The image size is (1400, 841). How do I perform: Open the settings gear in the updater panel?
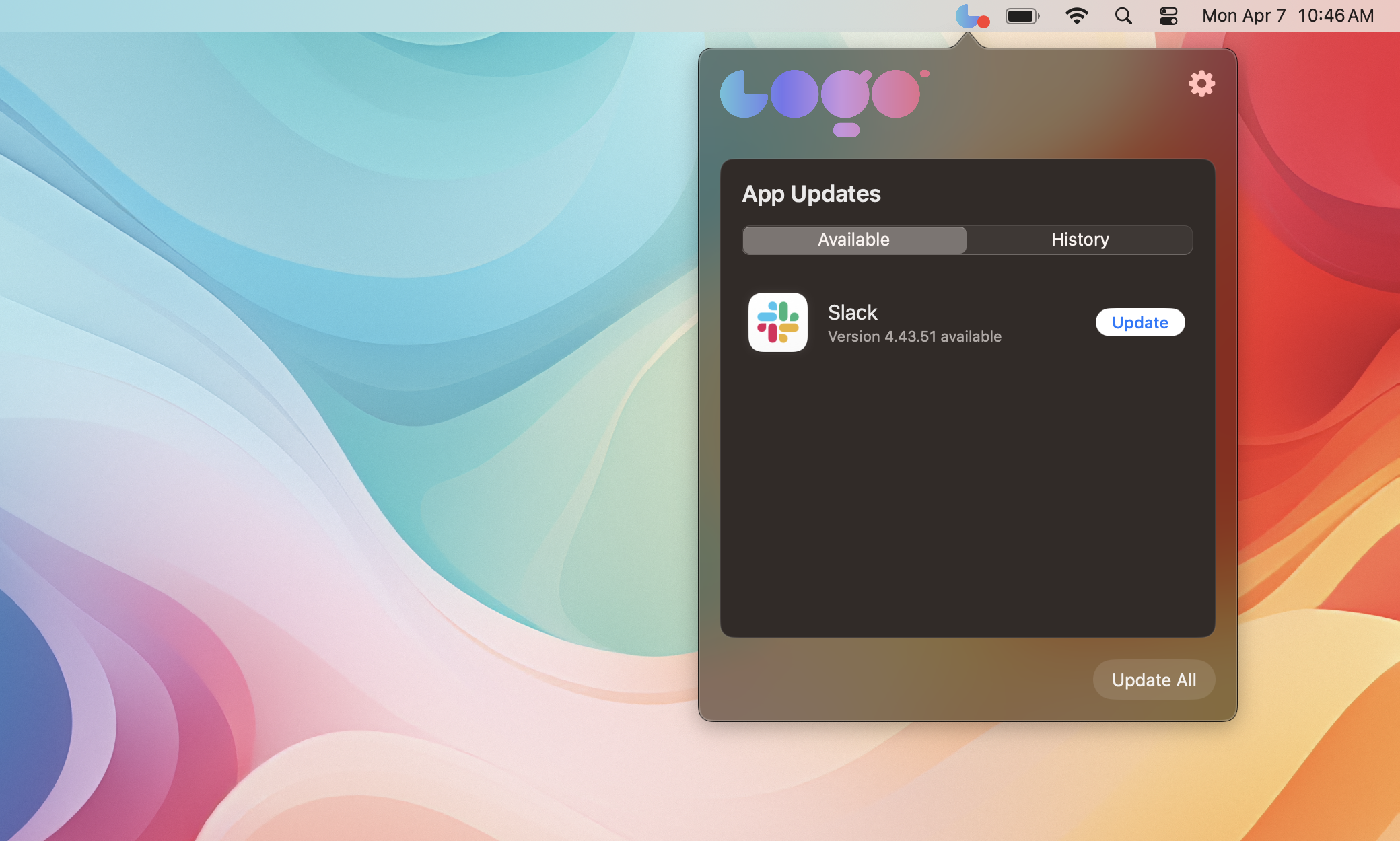point(1202,83)
